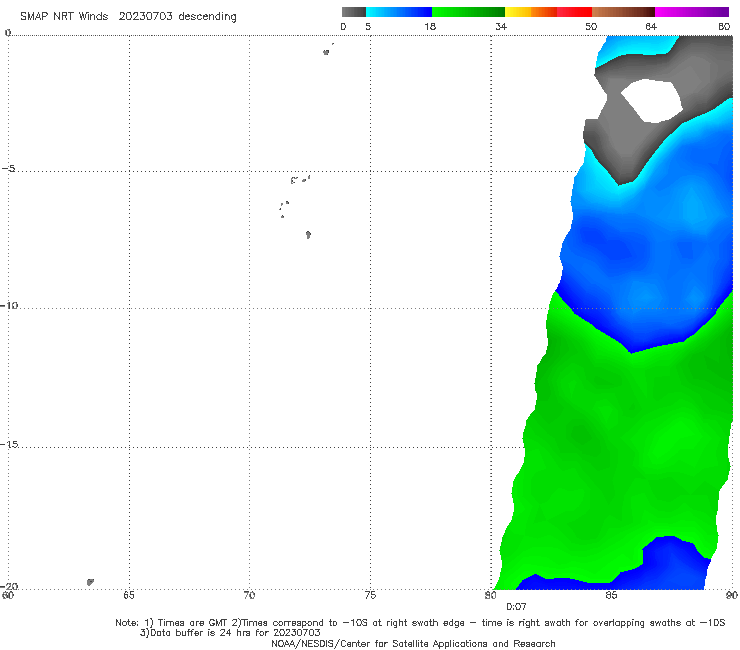Click the island marker near 72E 7S
Screen dimensions: 740x650
(x=308, y=235)
